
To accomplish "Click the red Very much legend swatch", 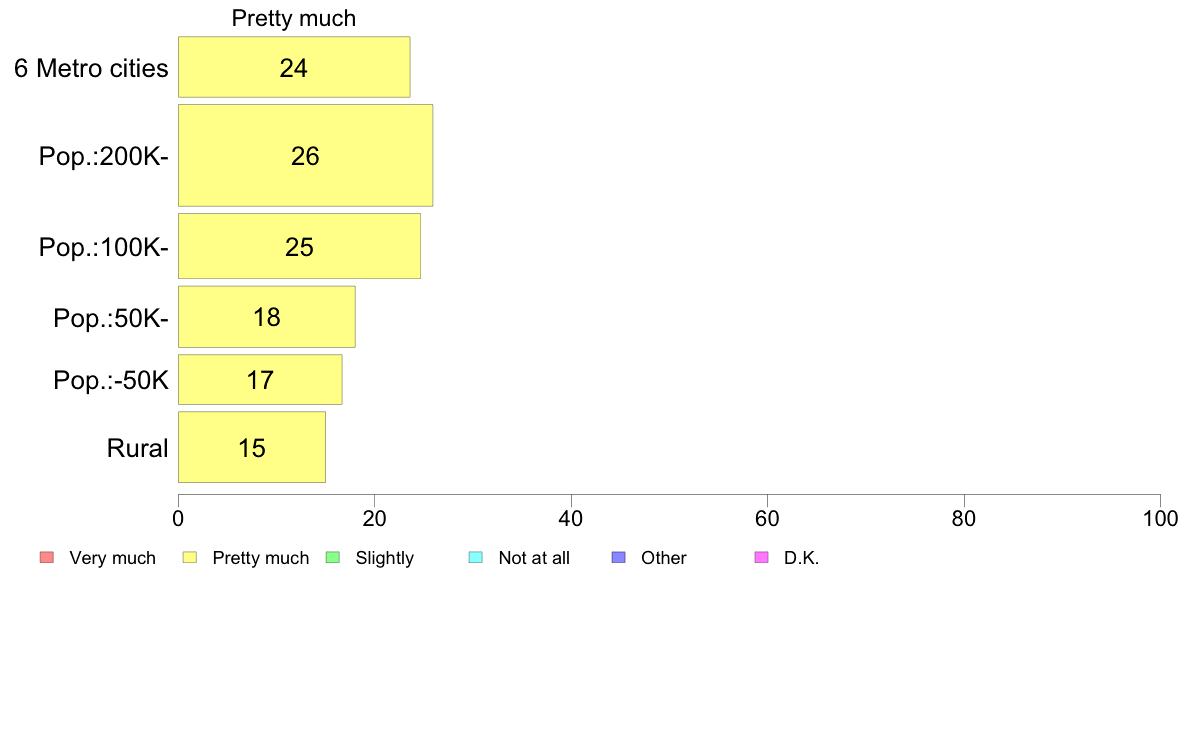I will point(47,557).
